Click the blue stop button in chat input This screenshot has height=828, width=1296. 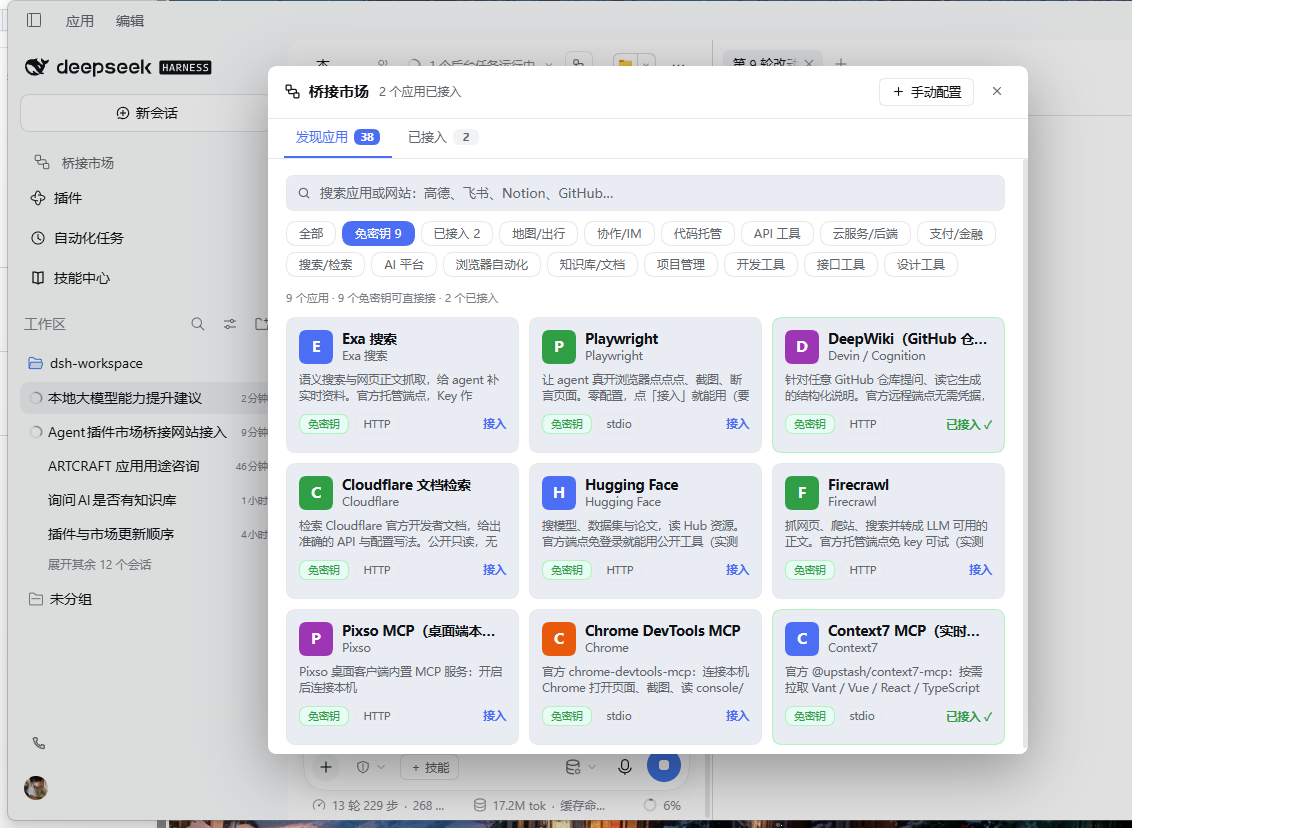[664, 766]
